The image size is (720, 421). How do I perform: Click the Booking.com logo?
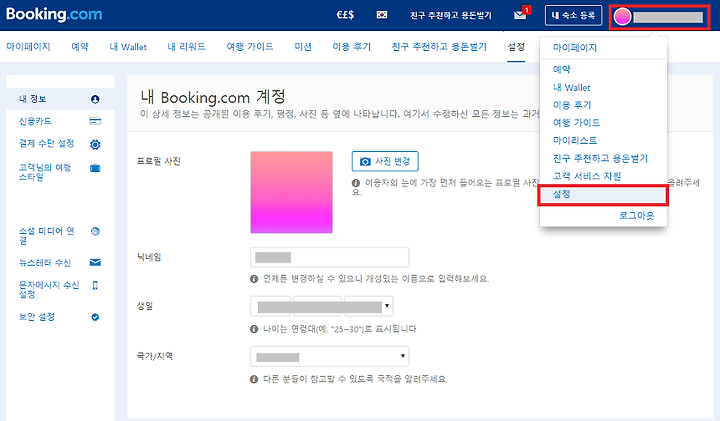[54, 14]
